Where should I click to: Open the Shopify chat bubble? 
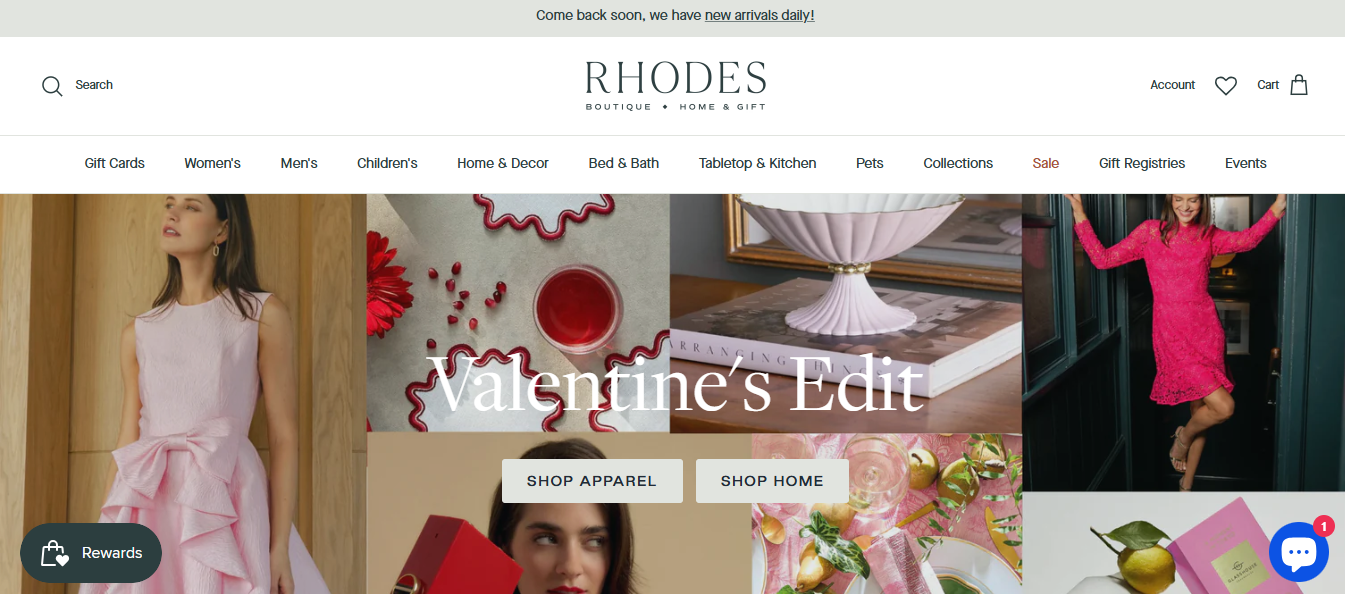point(1298,552)
